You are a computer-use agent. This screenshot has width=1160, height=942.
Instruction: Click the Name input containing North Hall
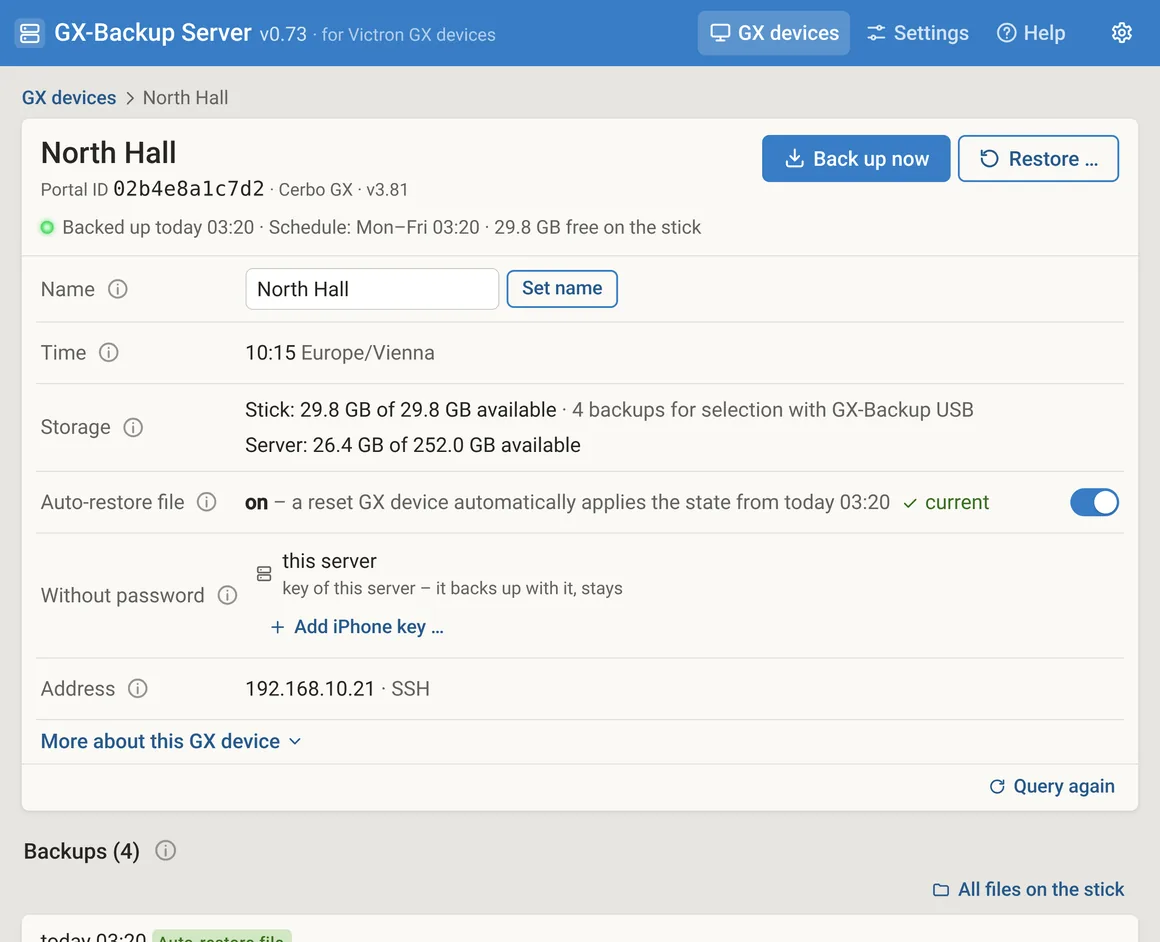pos(372,289)
